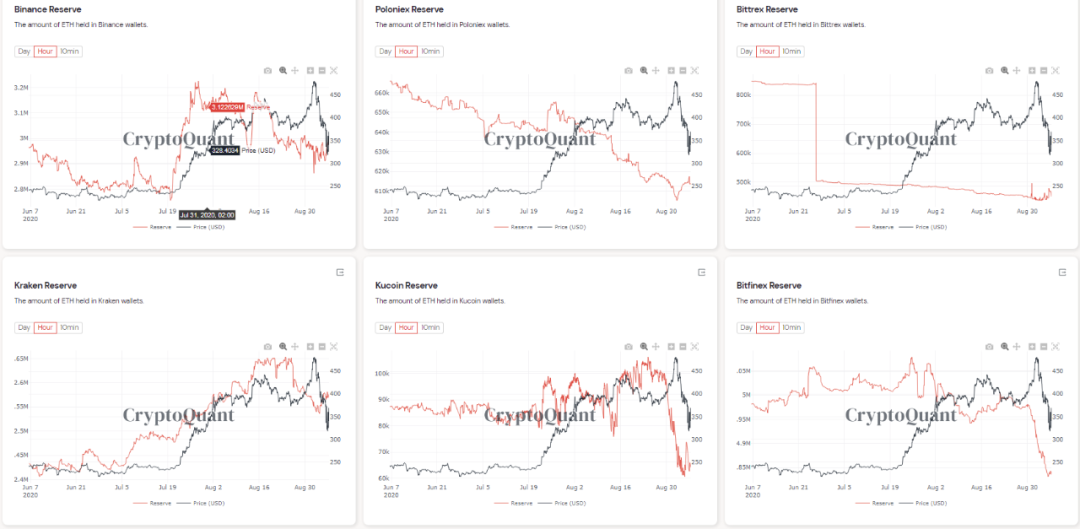Zoom out on Kraken Reserve chart
1080x529 pixels.
click(322, 346)
